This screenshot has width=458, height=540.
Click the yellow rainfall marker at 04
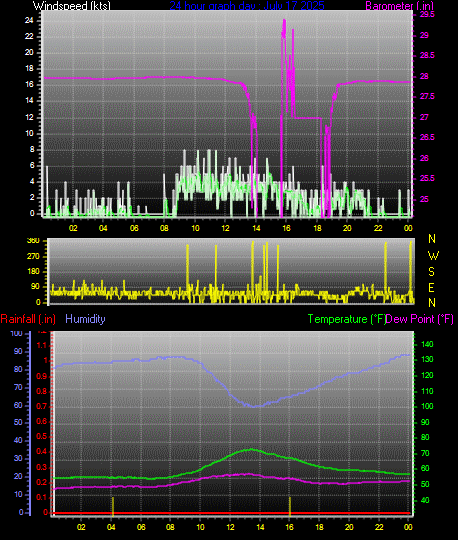coord(113,506)
